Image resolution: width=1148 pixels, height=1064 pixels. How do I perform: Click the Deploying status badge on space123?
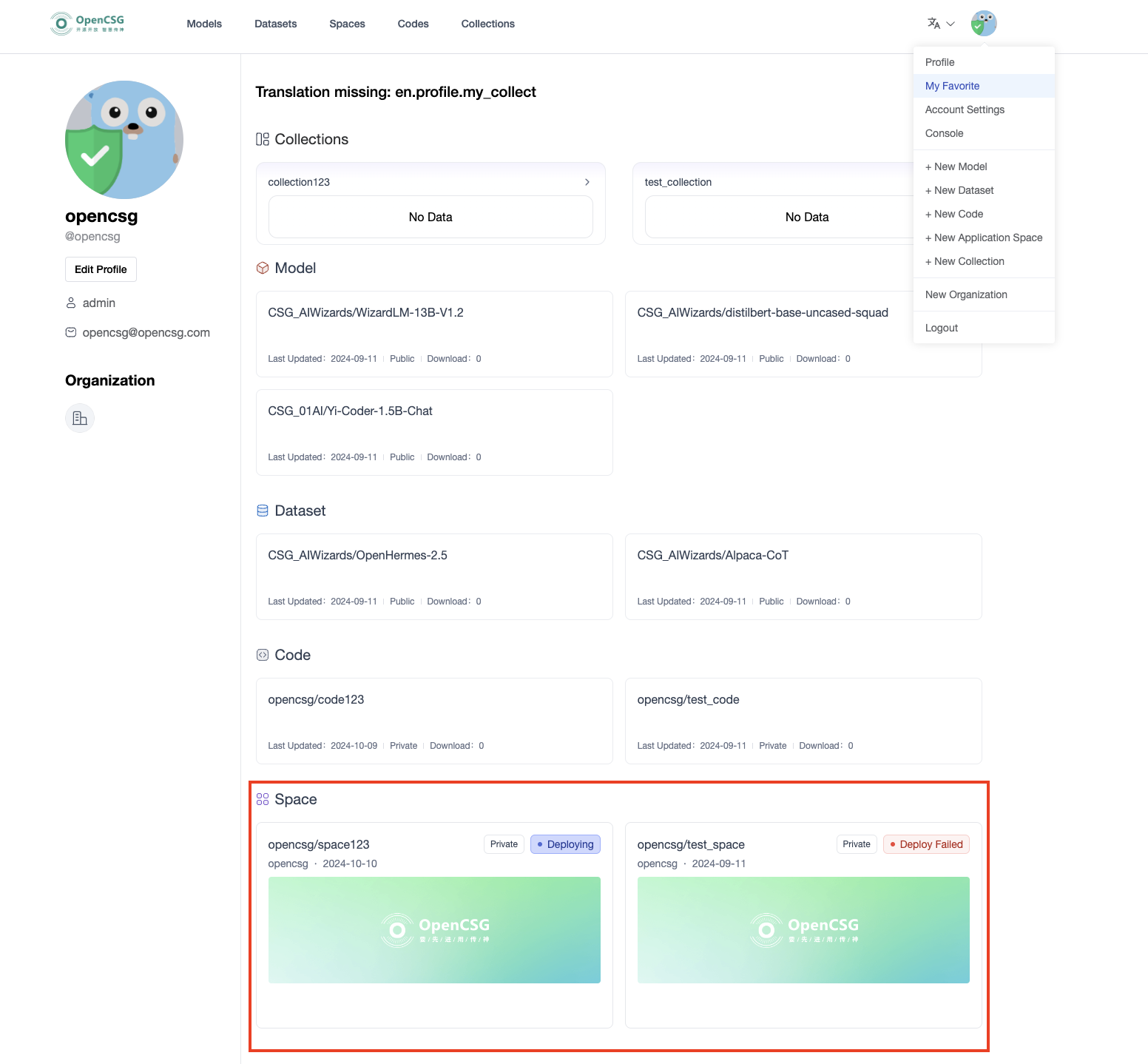(565, 844)
